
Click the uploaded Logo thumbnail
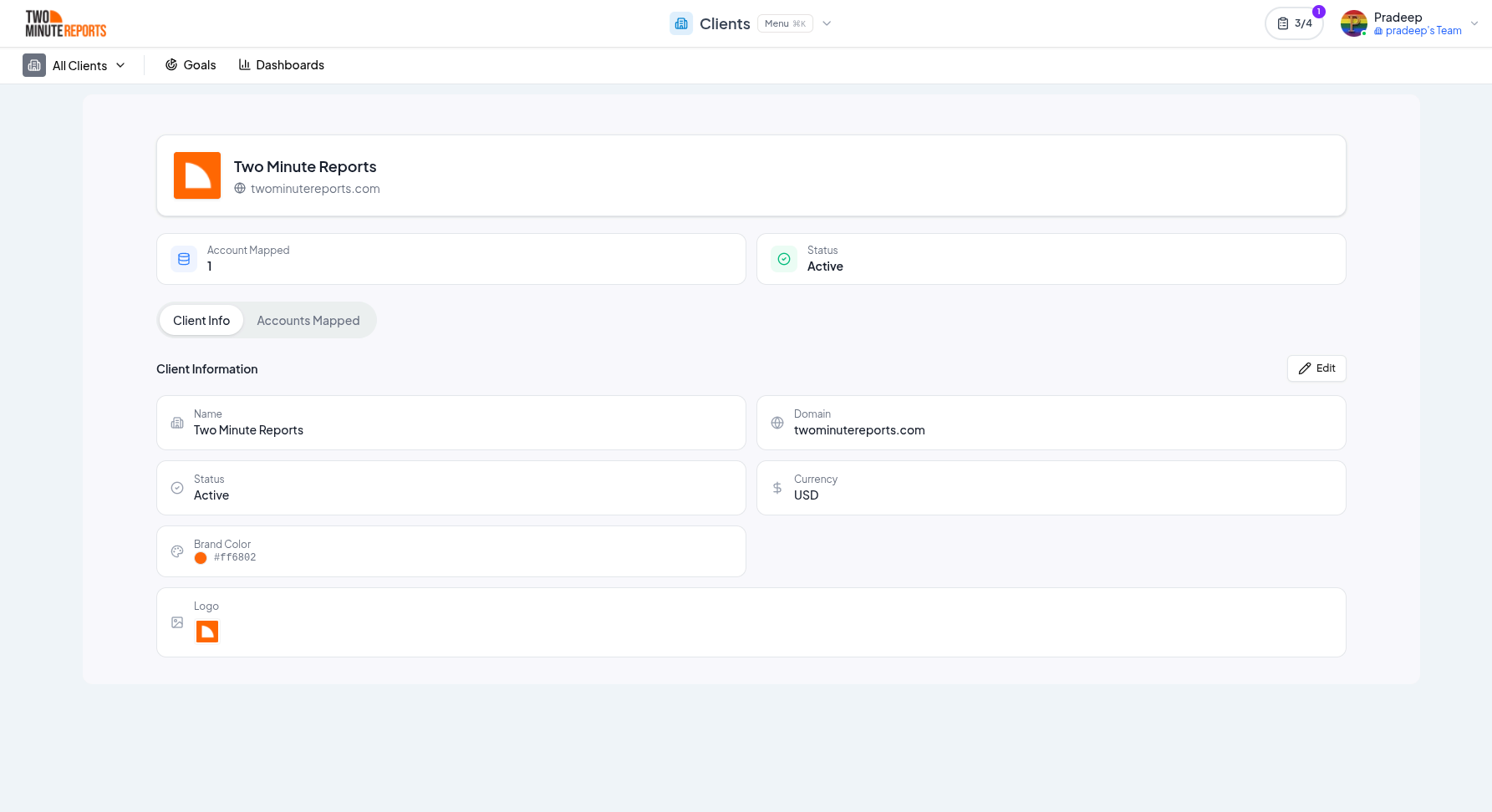pyautogui.click(x=206, y=632)
